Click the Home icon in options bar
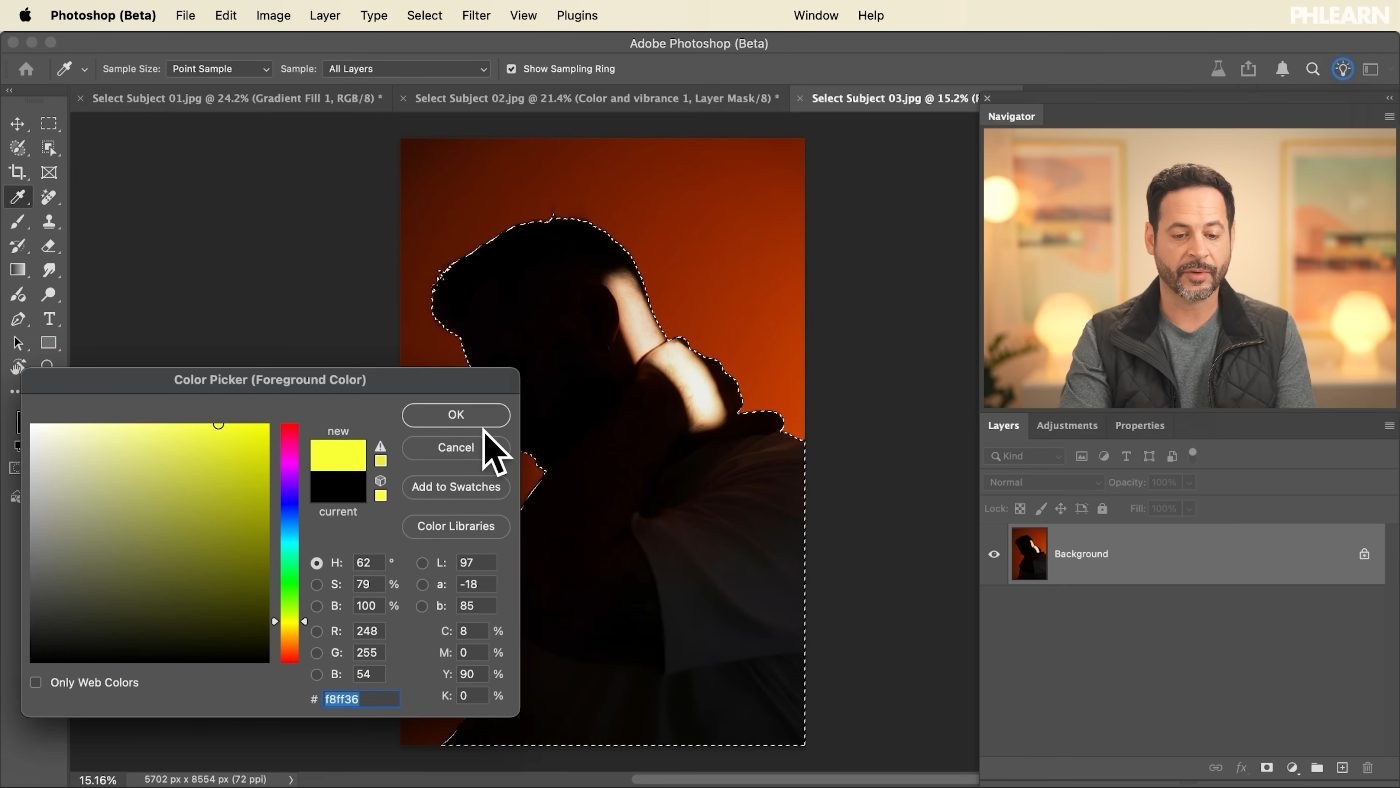Image resolution: width=1400 pixels, height=788 pixels. pyautogui.click(x=26, y=69)
